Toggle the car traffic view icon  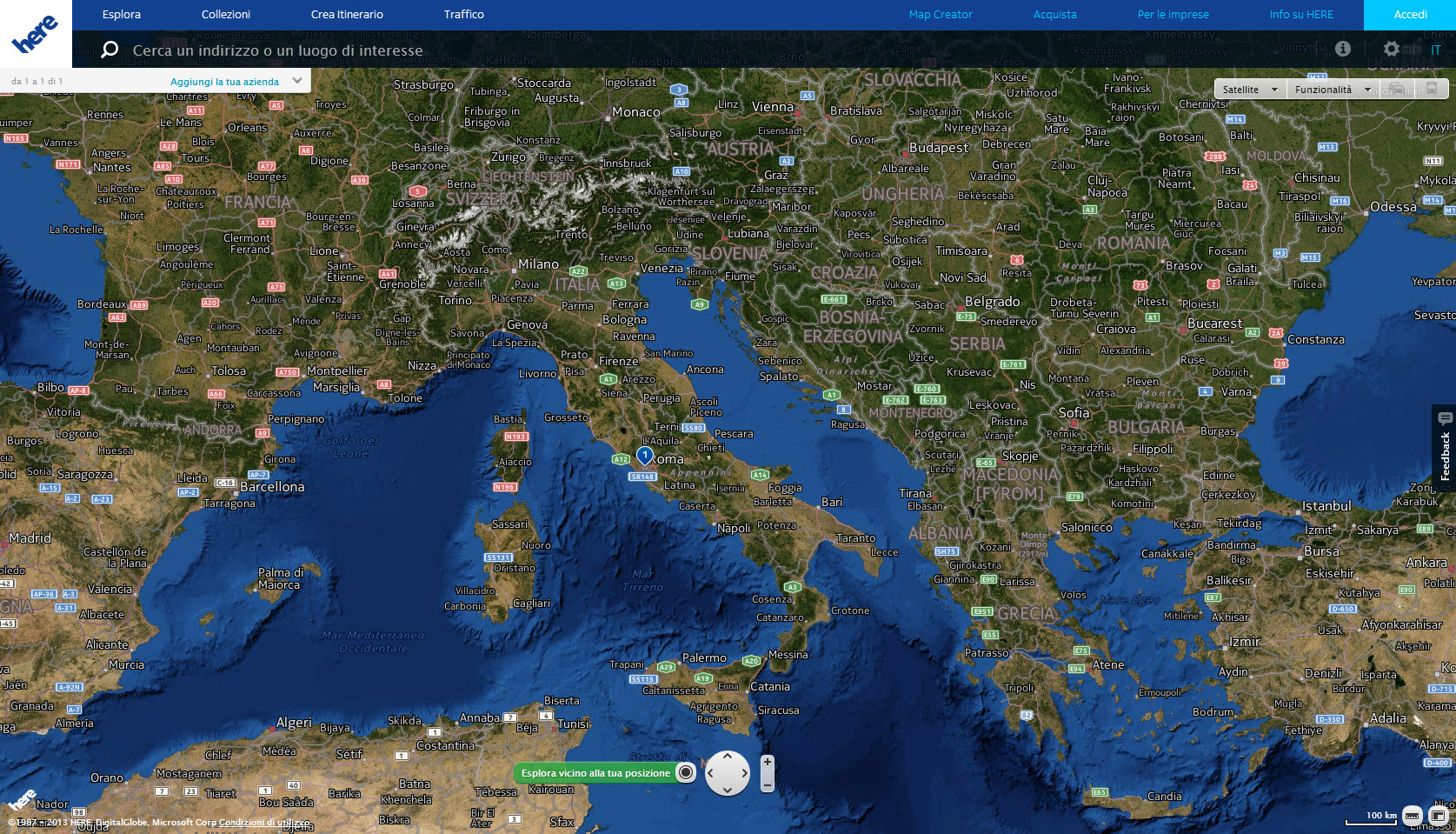pyautogui.click(x=1397, y=89)
